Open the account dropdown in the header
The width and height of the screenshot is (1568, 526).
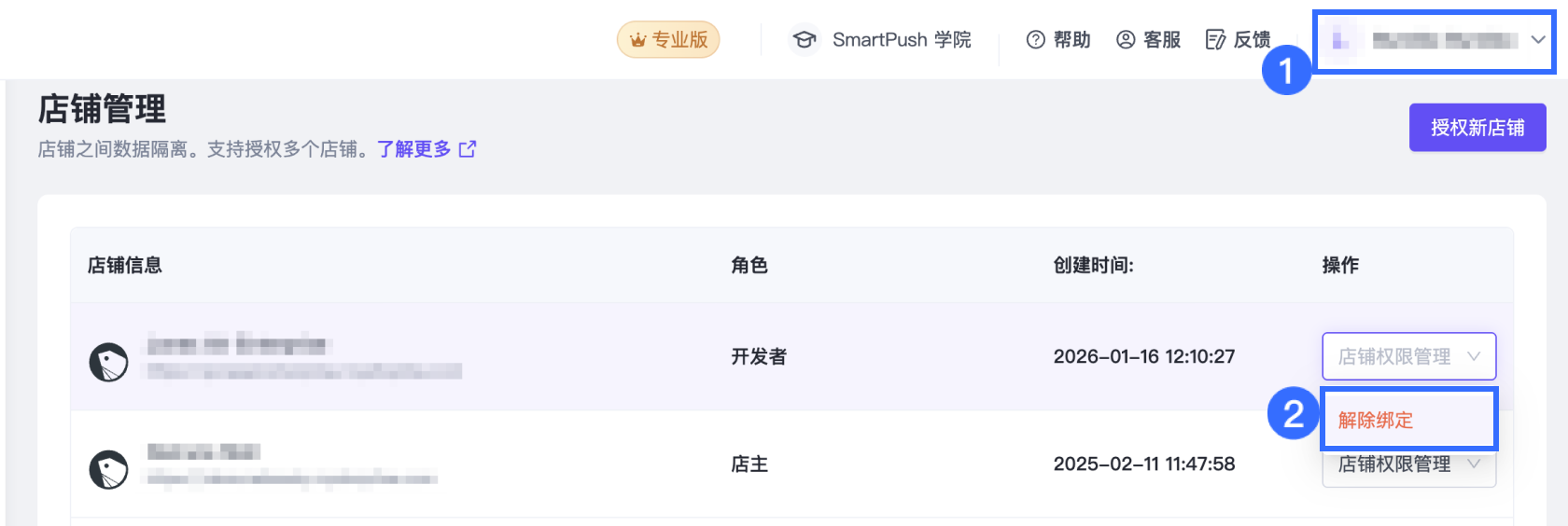[1435, 40]
